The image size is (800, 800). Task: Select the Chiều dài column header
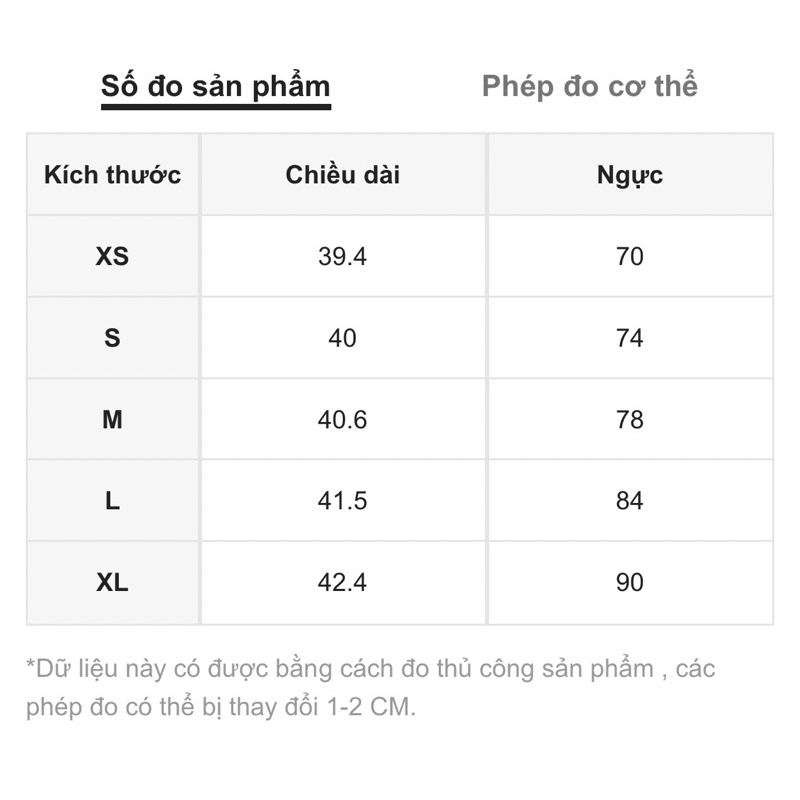click(343, 175)
